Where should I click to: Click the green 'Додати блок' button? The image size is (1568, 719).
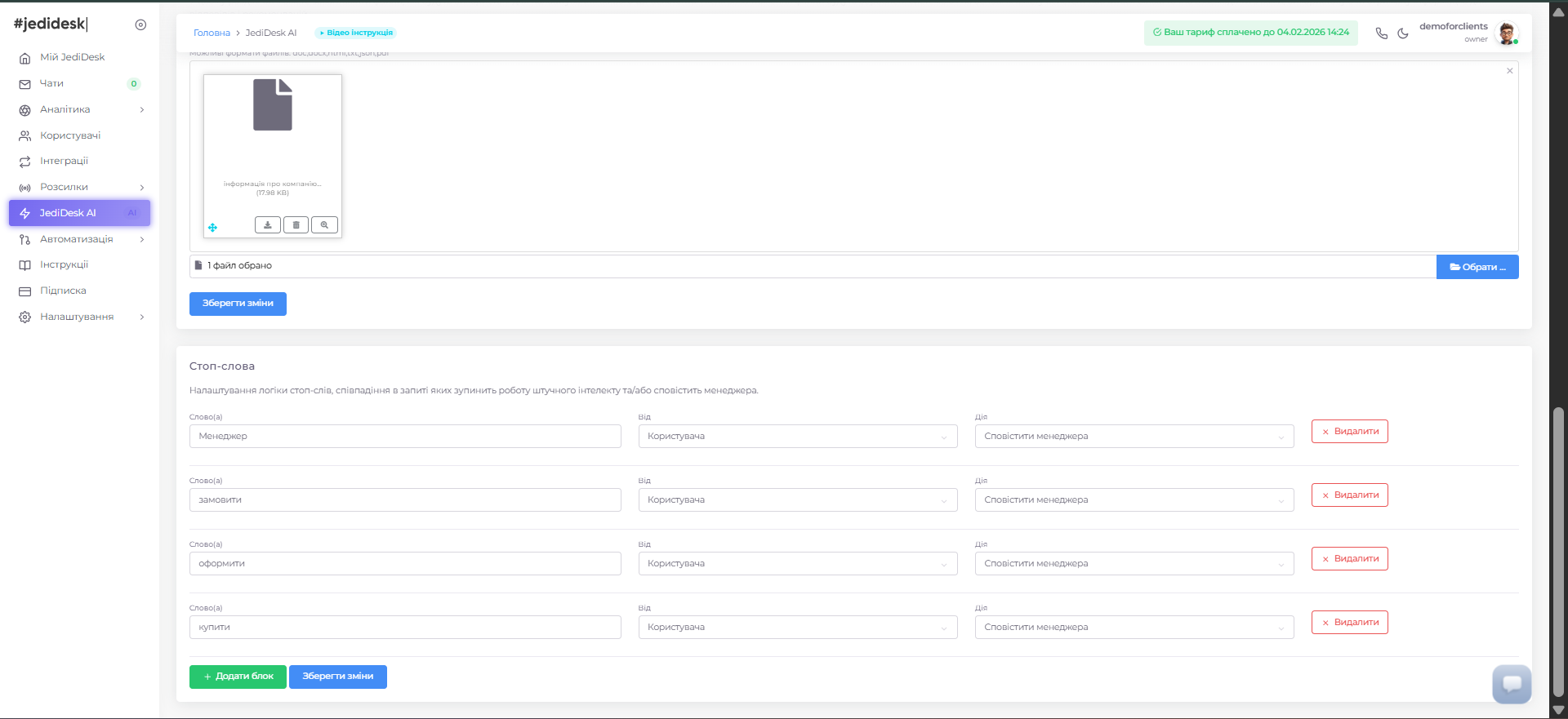[x=238, y=677]
